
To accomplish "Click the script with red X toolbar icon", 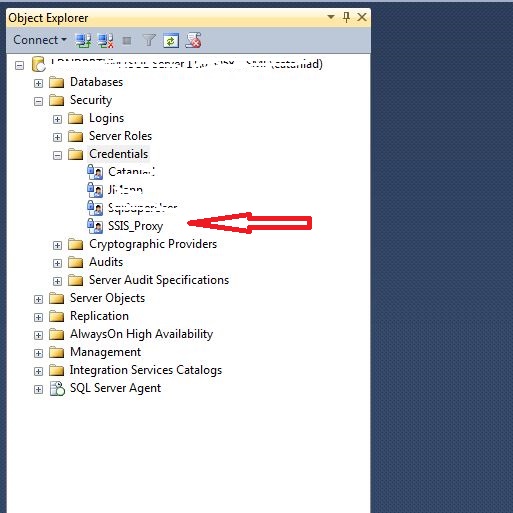I will (194, 41).
